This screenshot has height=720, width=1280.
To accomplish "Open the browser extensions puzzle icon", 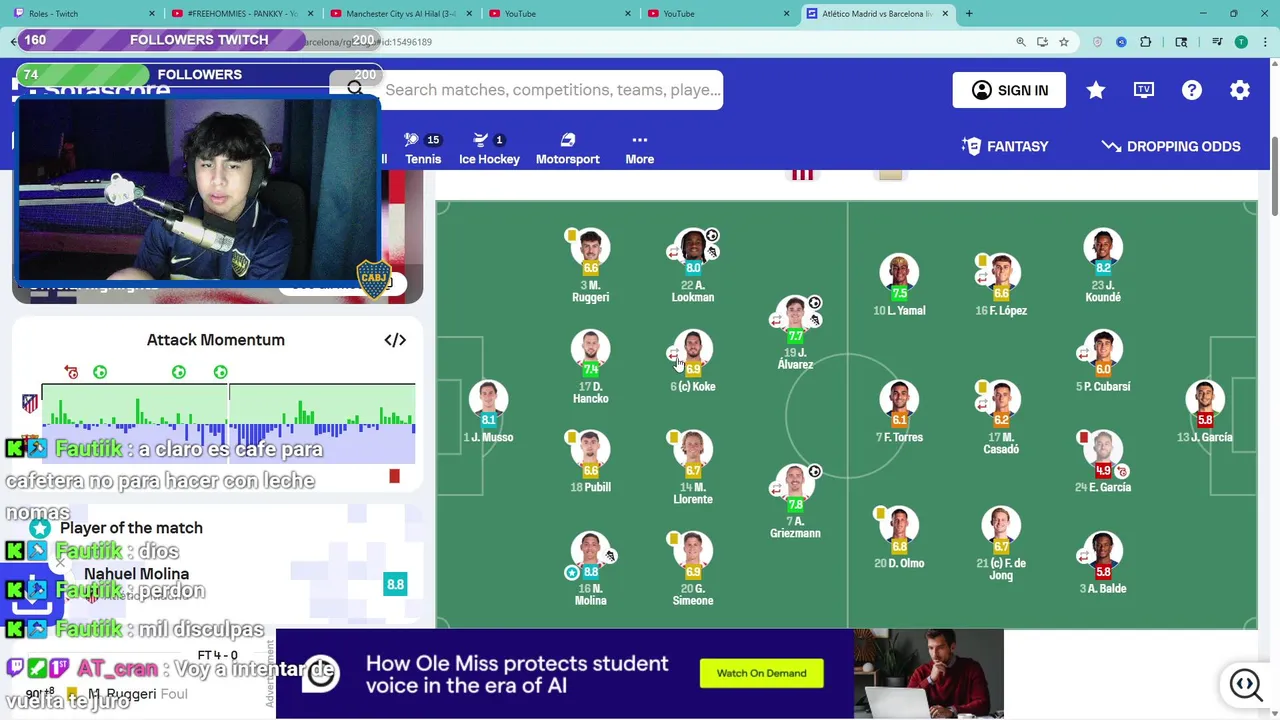I will (1146, 42).
